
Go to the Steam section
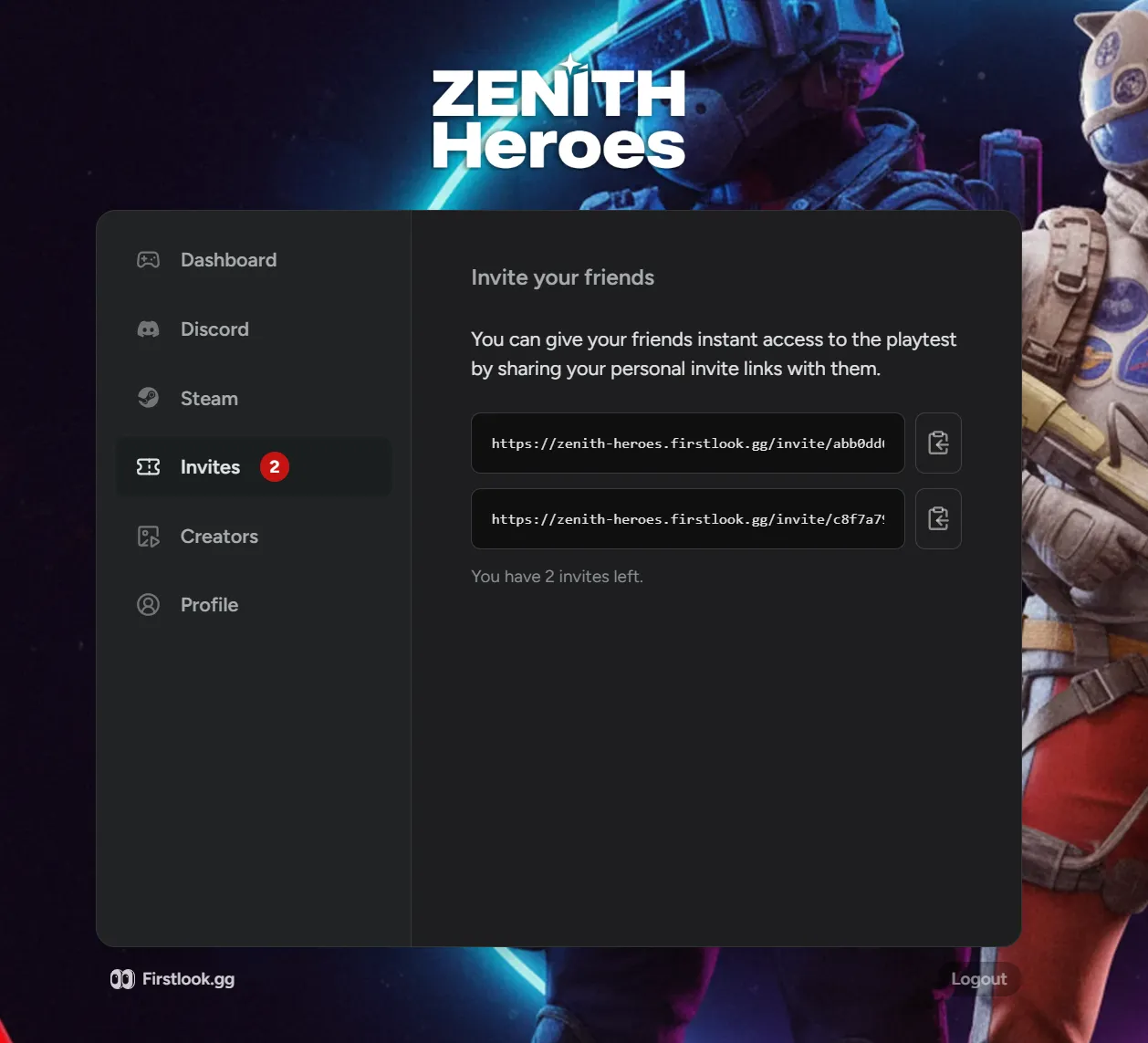tap(254, 399)
